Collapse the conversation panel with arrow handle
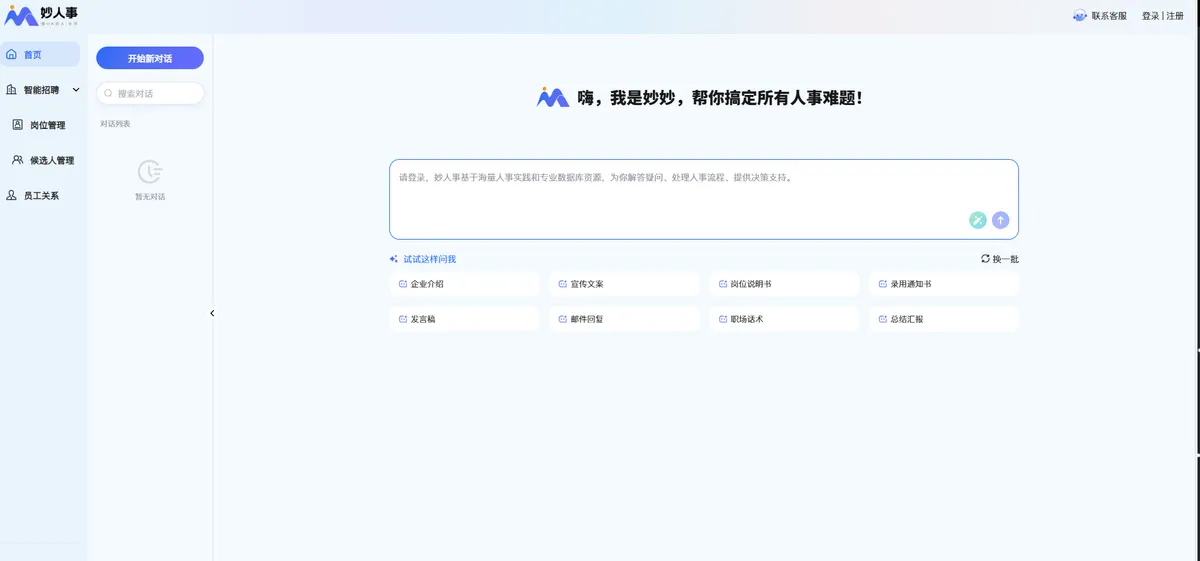 [x=212, y=313]
